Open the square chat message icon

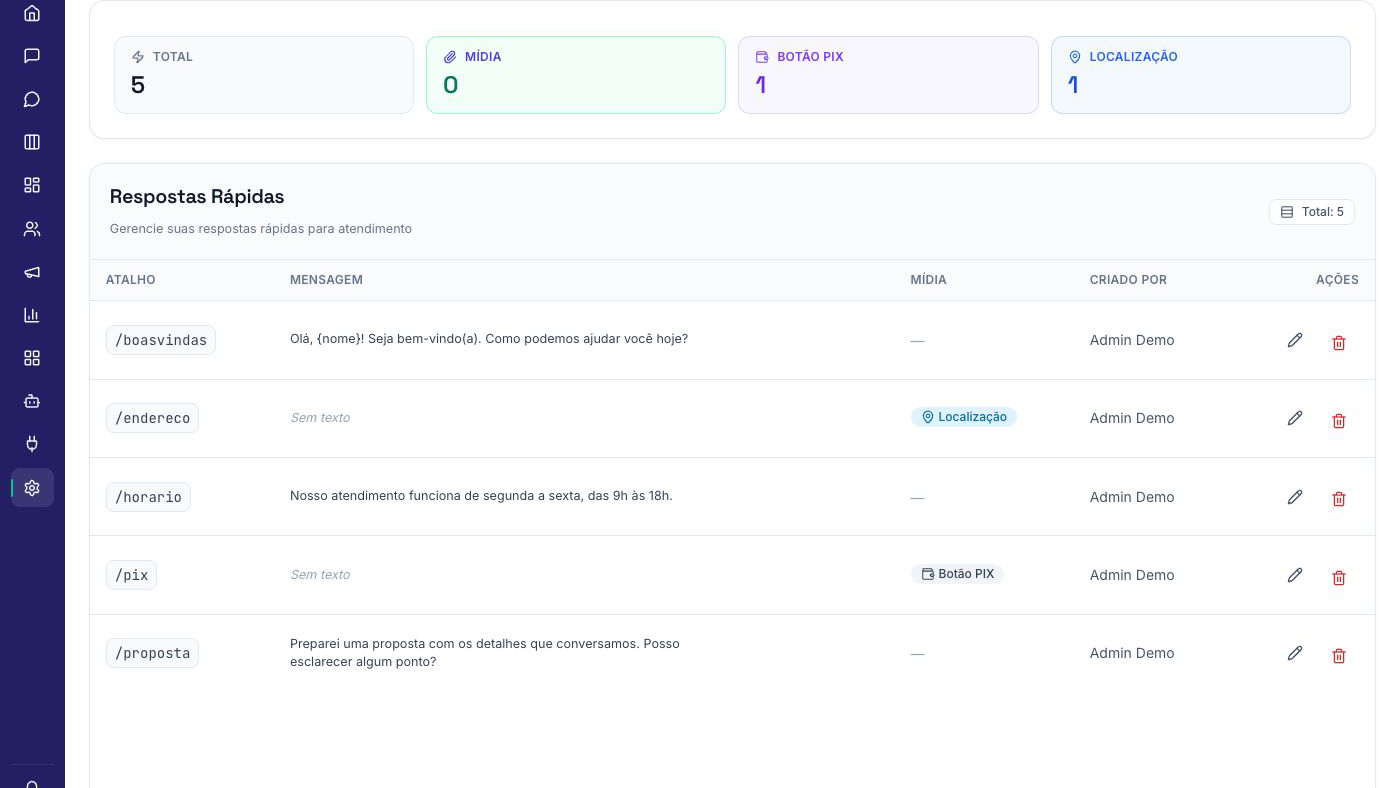32,56
